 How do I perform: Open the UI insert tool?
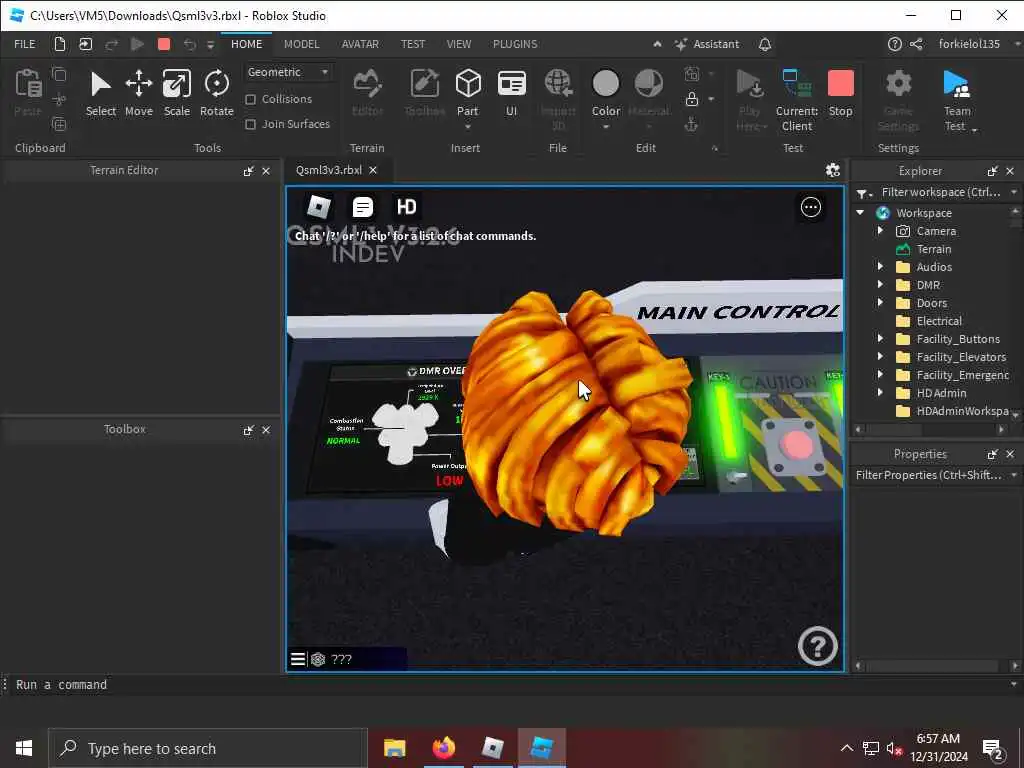tap(511, 93)
